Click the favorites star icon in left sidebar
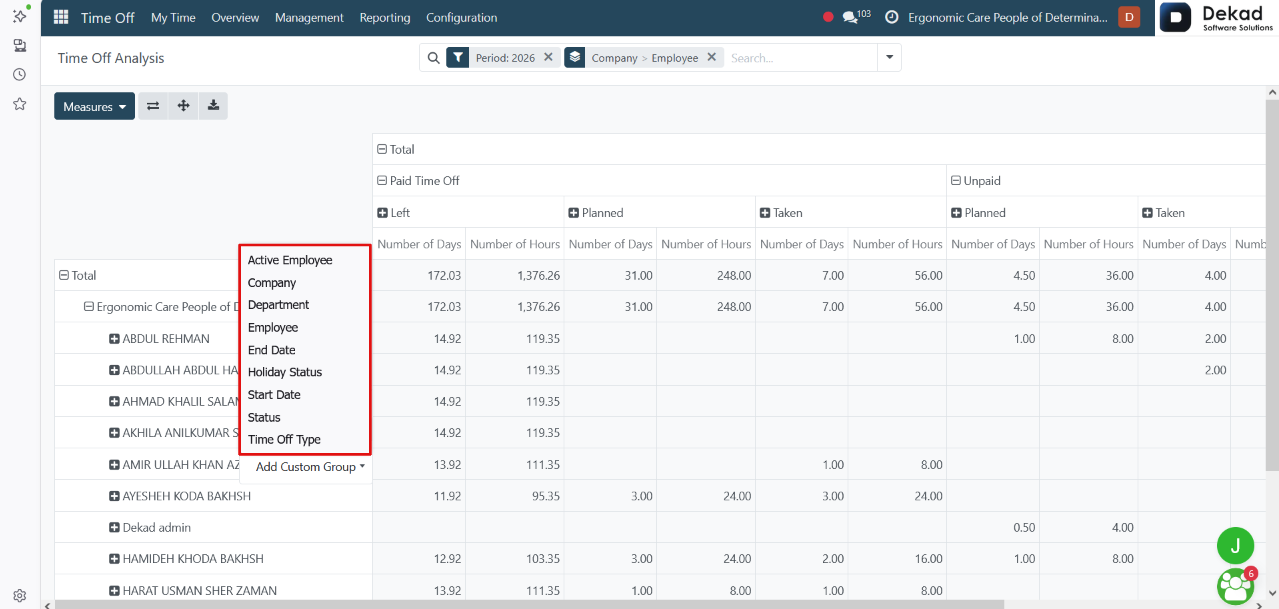1279x609 pixels. click(19, 104)
